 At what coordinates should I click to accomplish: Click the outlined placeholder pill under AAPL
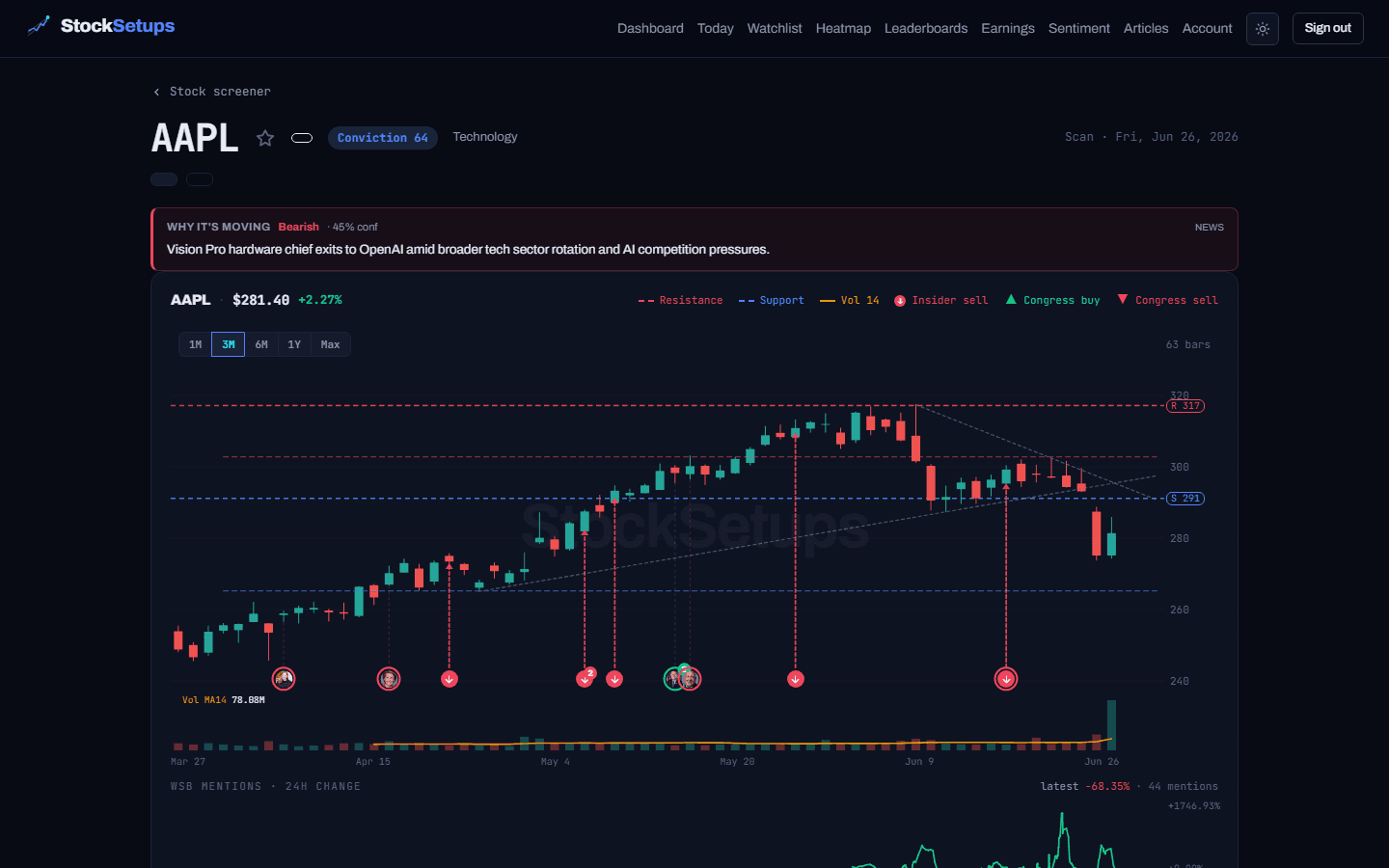[x=200, y=179]
